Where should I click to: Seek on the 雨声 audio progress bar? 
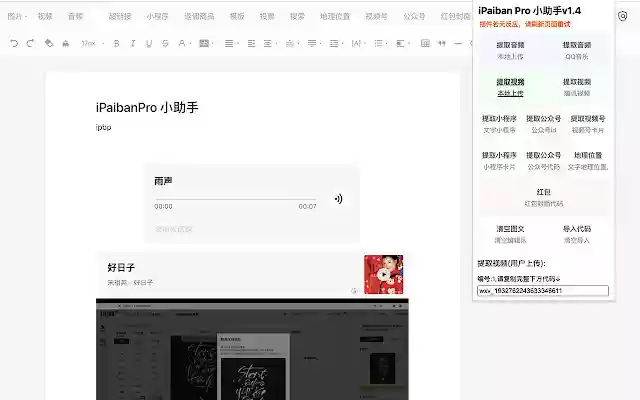235,199
